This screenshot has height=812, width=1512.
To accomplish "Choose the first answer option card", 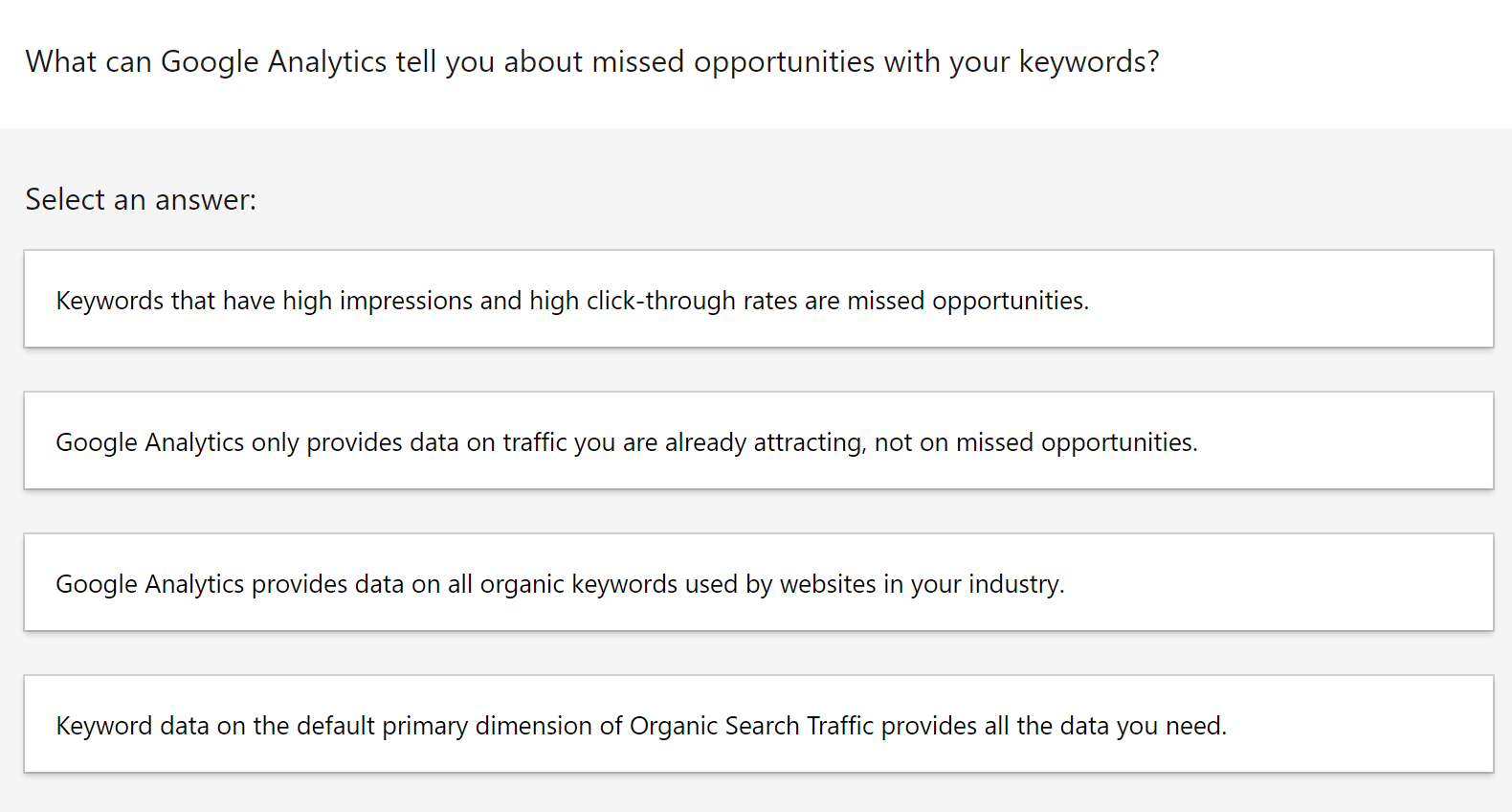I will tap(758, 299).
